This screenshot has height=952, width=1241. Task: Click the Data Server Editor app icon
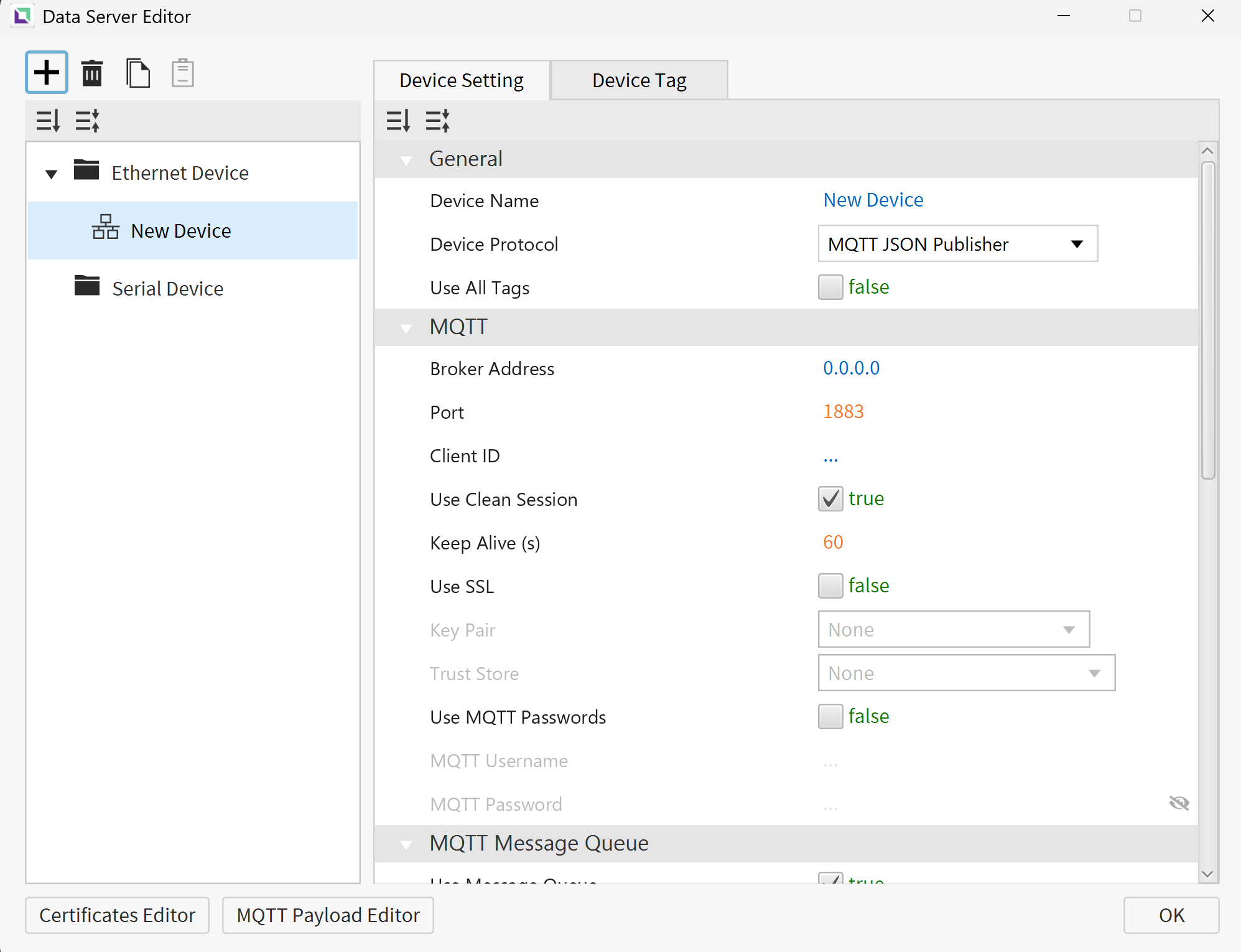click(x=22, y=16)
